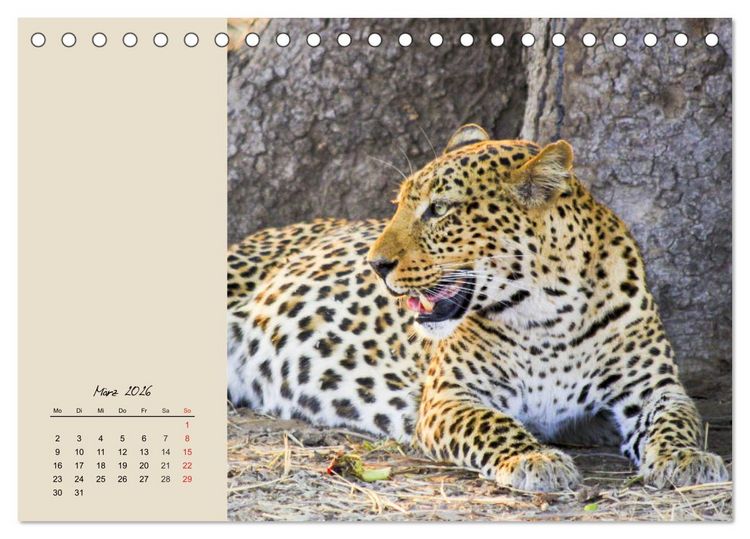The image size is (750, 539).
Task: Select the red Sunday date 8
Action: [x=187, y=438]
